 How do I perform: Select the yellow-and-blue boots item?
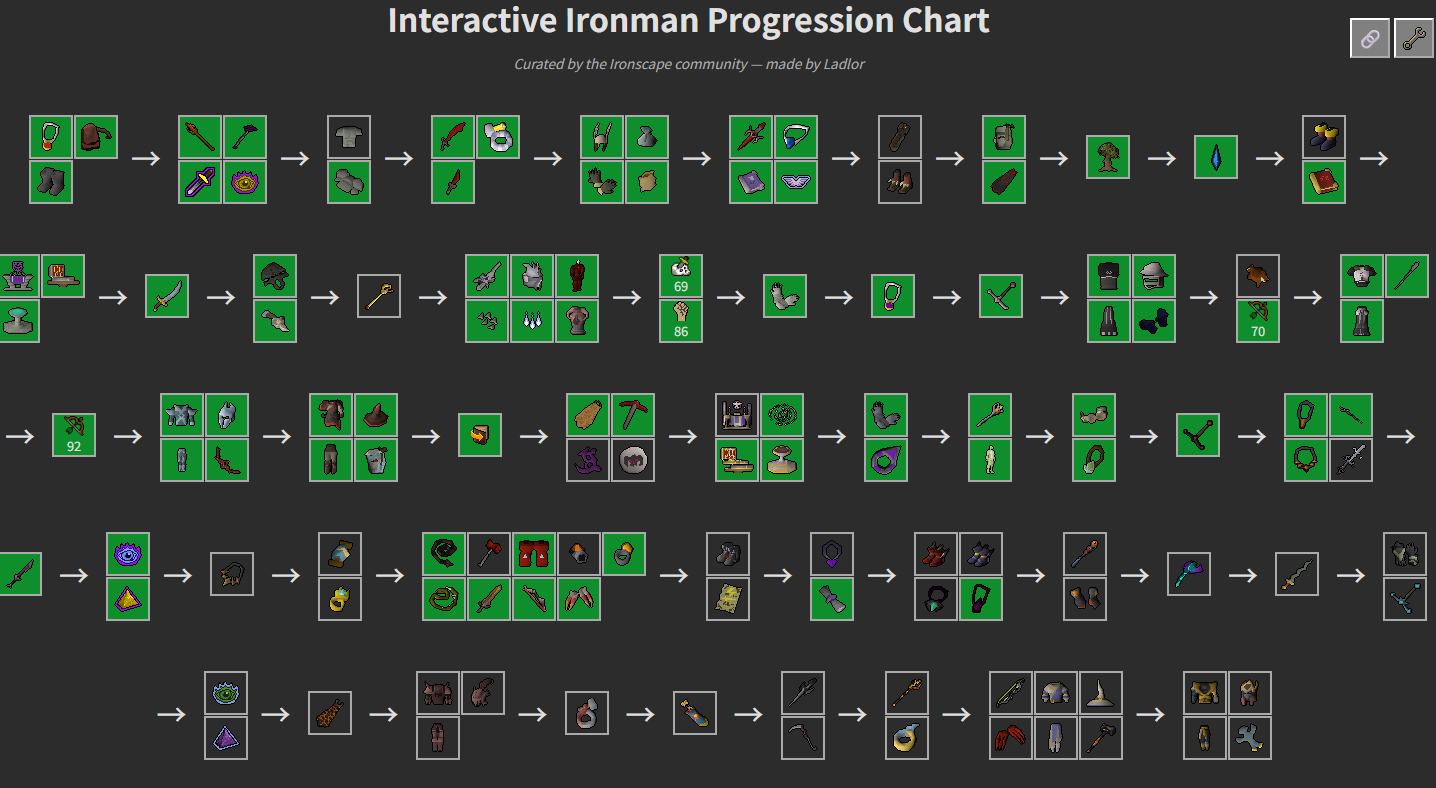(1324, 137)
